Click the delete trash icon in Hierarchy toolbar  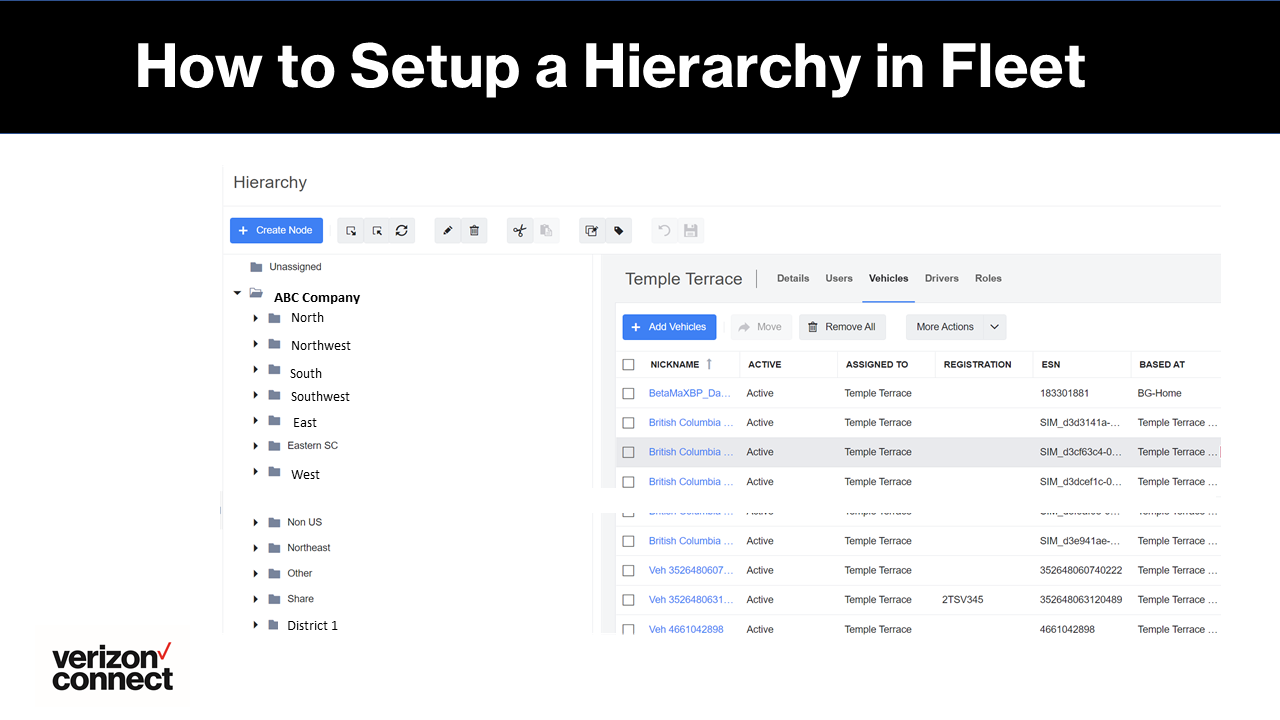tap(474, 230)
